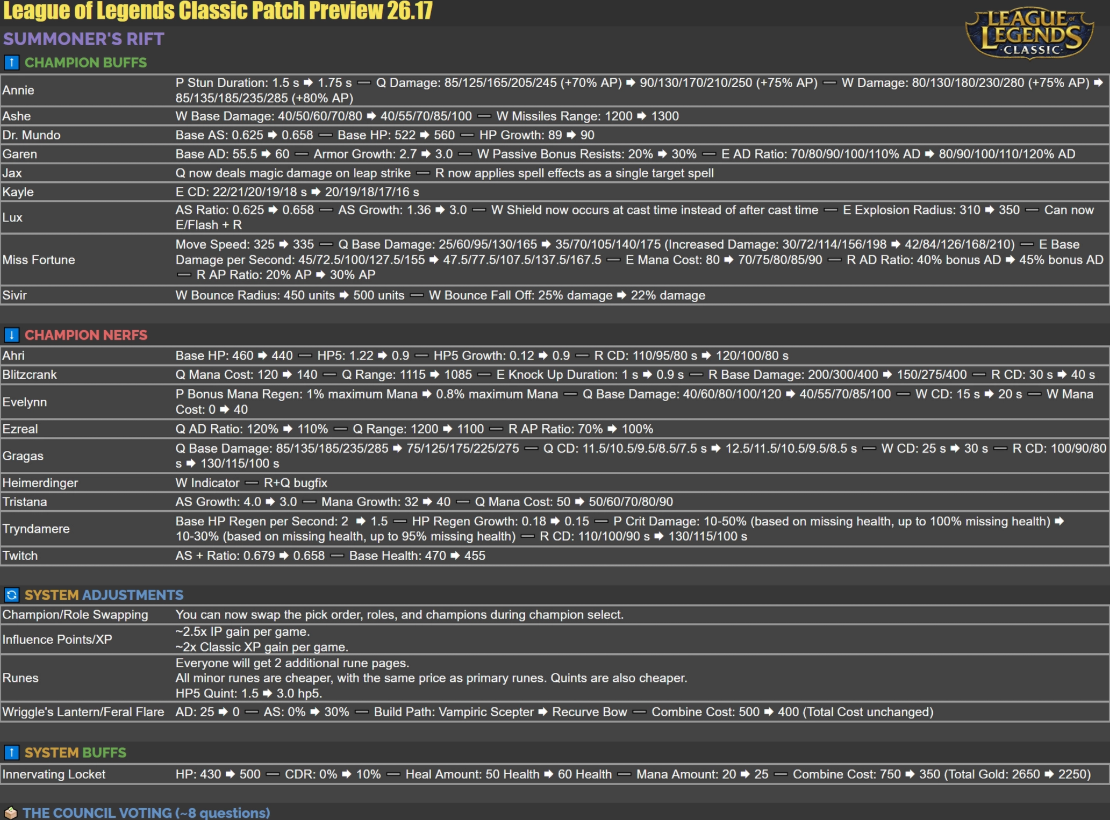
Task: Click the down-arrow icon beside Champion Nerfs
Action: click(11, 335)
